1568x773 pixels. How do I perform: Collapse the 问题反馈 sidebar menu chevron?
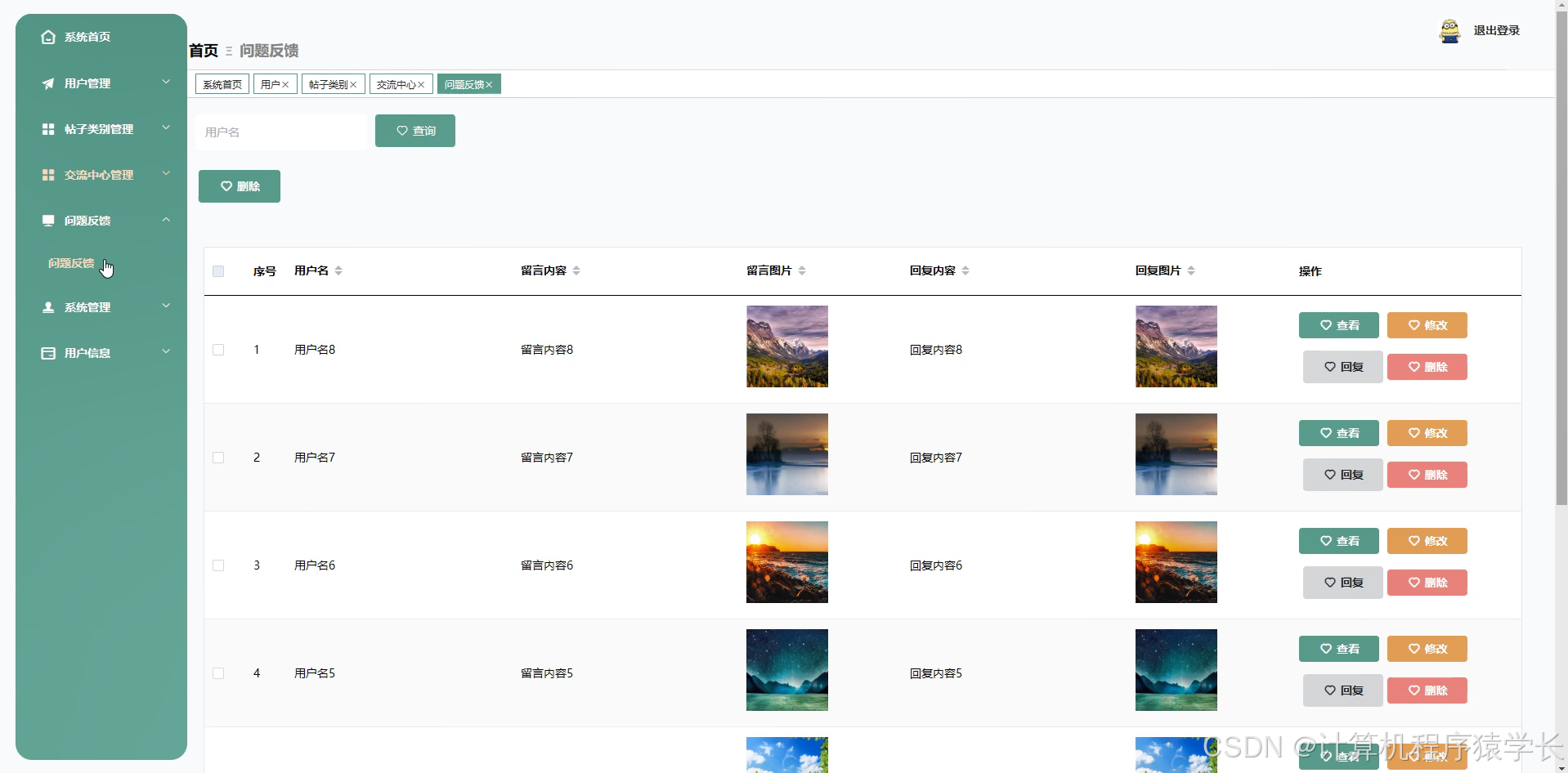[x=166, y=219]
